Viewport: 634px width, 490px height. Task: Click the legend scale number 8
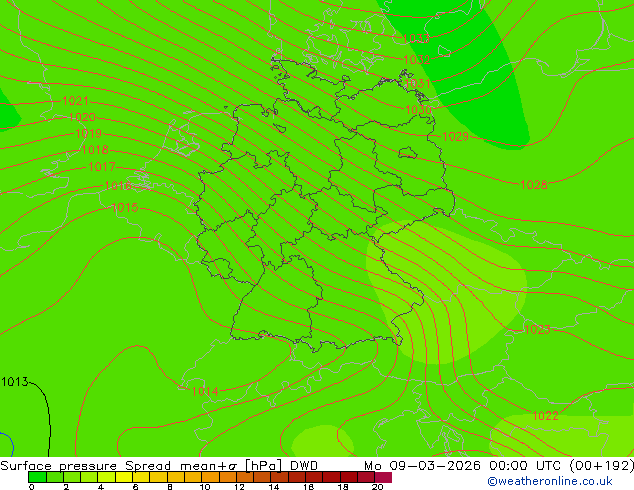(170, 487)
